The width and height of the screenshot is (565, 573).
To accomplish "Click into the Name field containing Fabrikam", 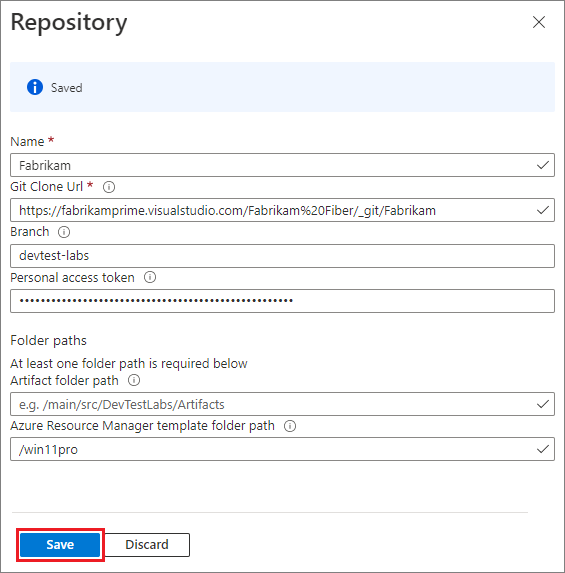I will click(x=282, y=165).
